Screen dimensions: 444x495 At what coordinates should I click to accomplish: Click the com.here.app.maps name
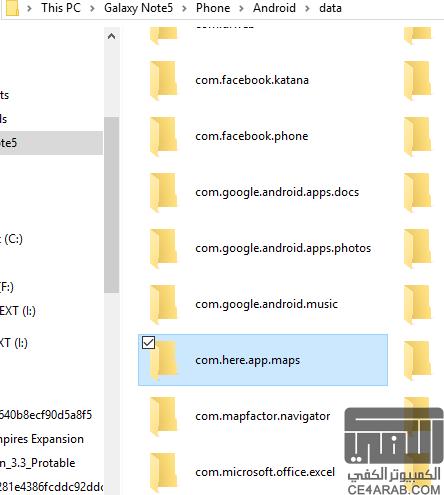point(248,360)
